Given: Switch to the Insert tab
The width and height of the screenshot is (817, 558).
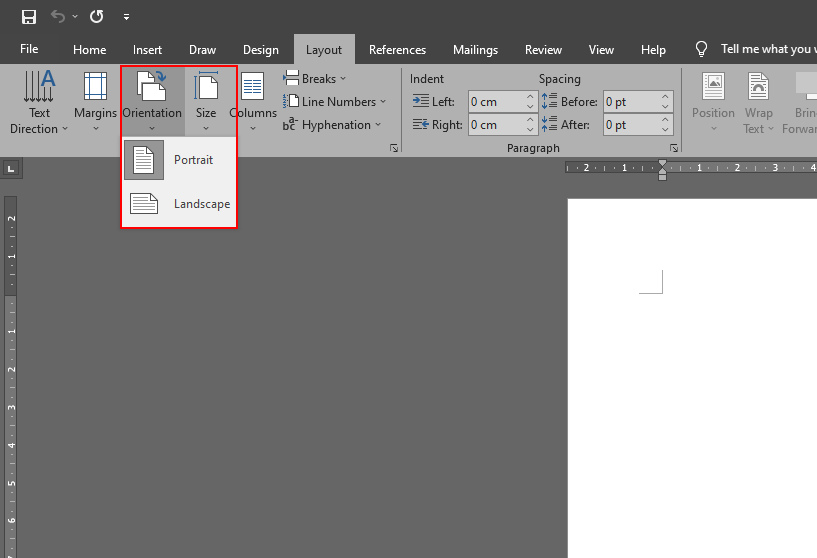Looking at the screenshot, I should coord(147,49).
